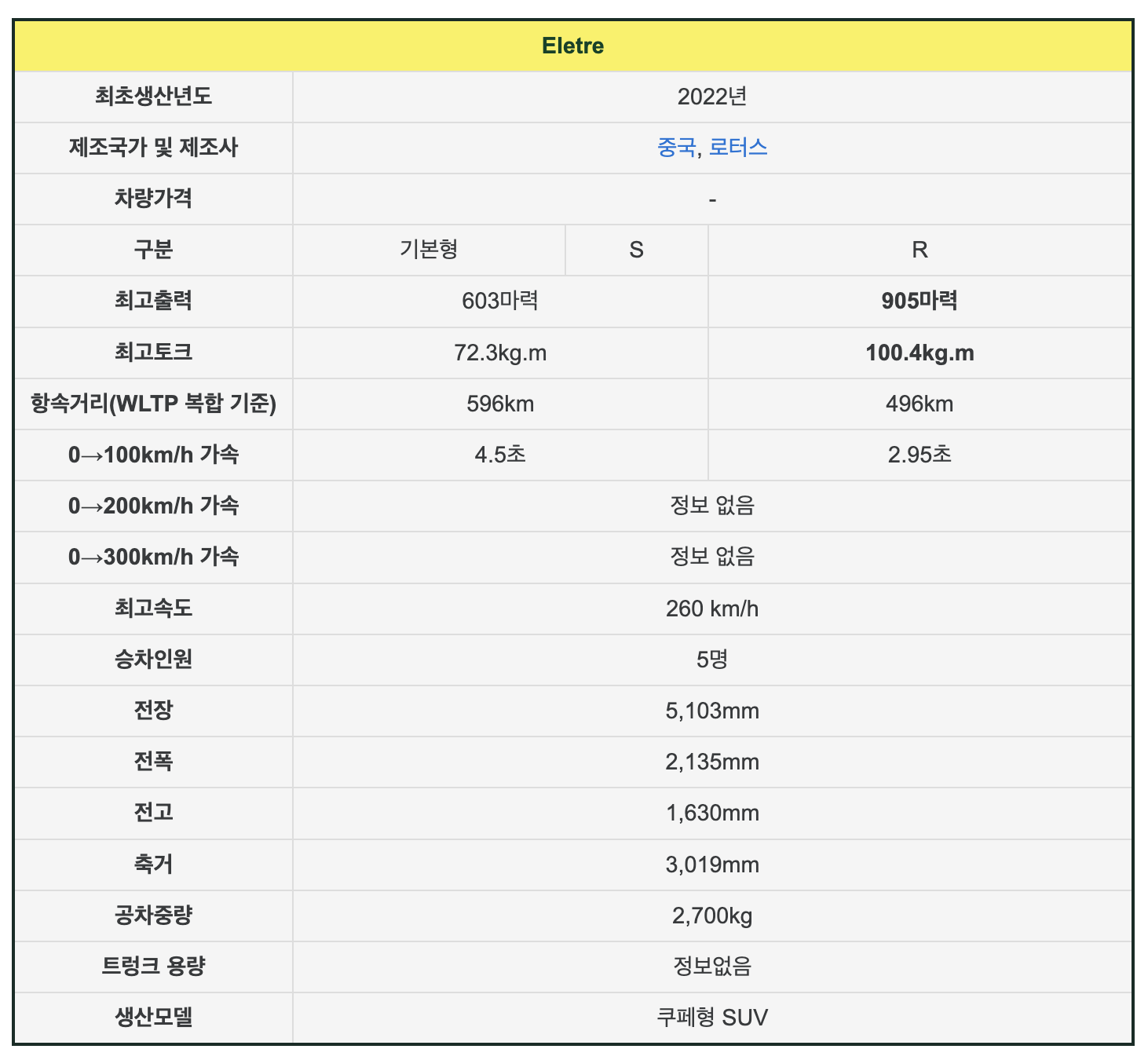Screen dimensions: 1148x1060
Task: Click the 260 km/h top speed value
Action: pyautogui.click(x=712, y=609)
